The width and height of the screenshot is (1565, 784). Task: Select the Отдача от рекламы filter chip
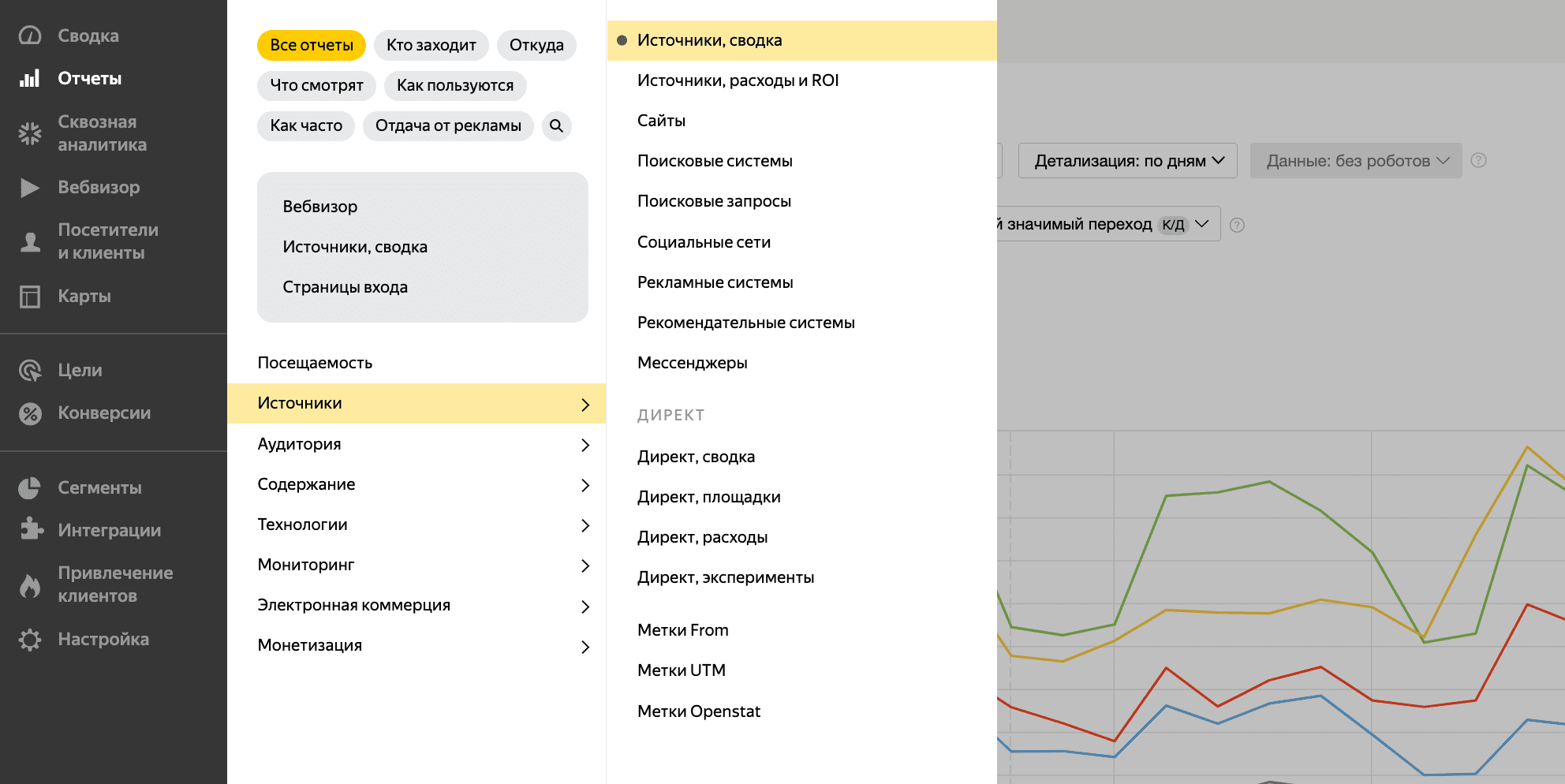click(447, 125)
